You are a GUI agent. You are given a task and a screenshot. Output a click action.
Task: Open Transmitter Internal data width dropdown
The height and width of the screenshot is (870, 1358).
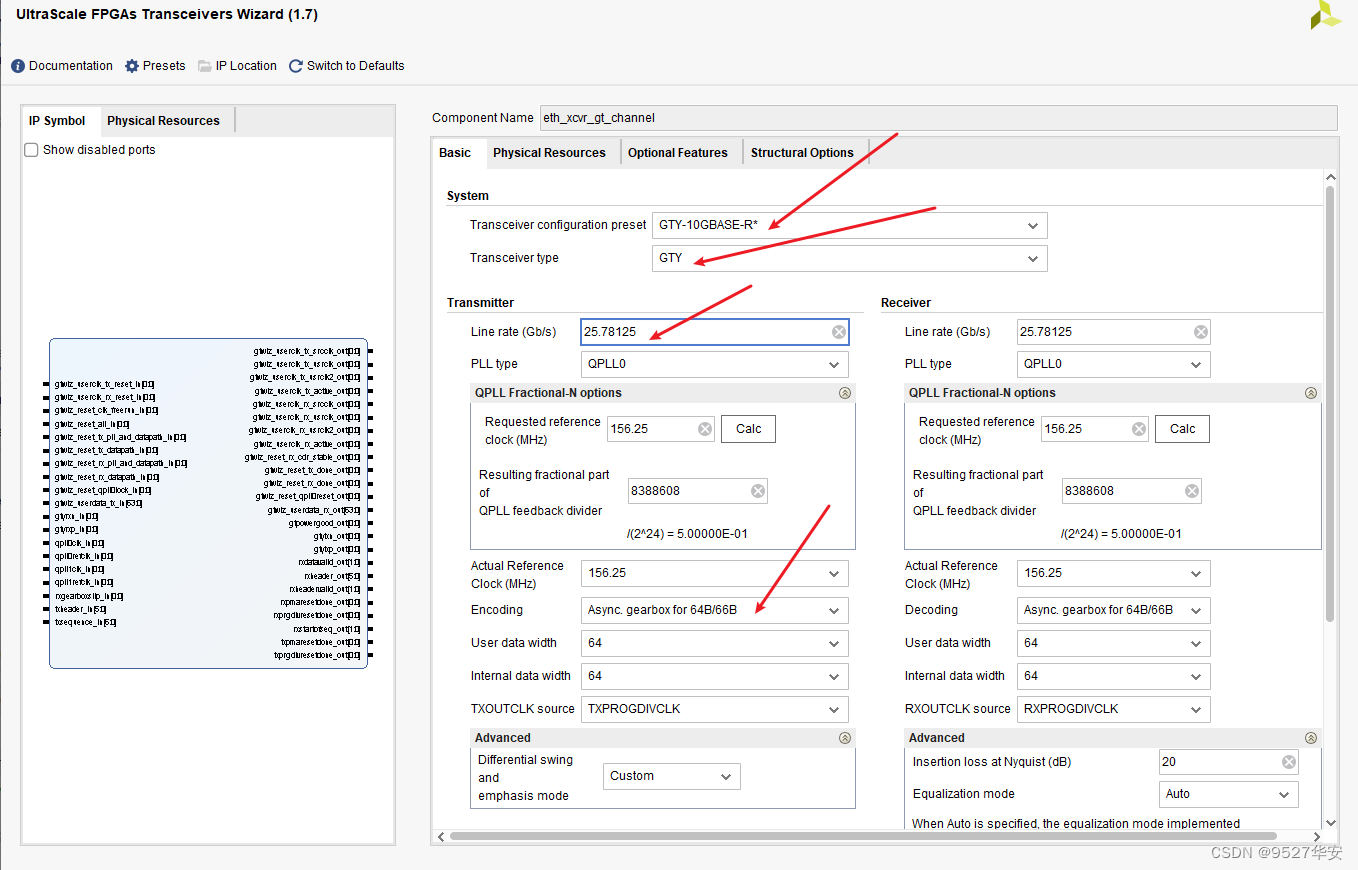click(x=714, y=676)
